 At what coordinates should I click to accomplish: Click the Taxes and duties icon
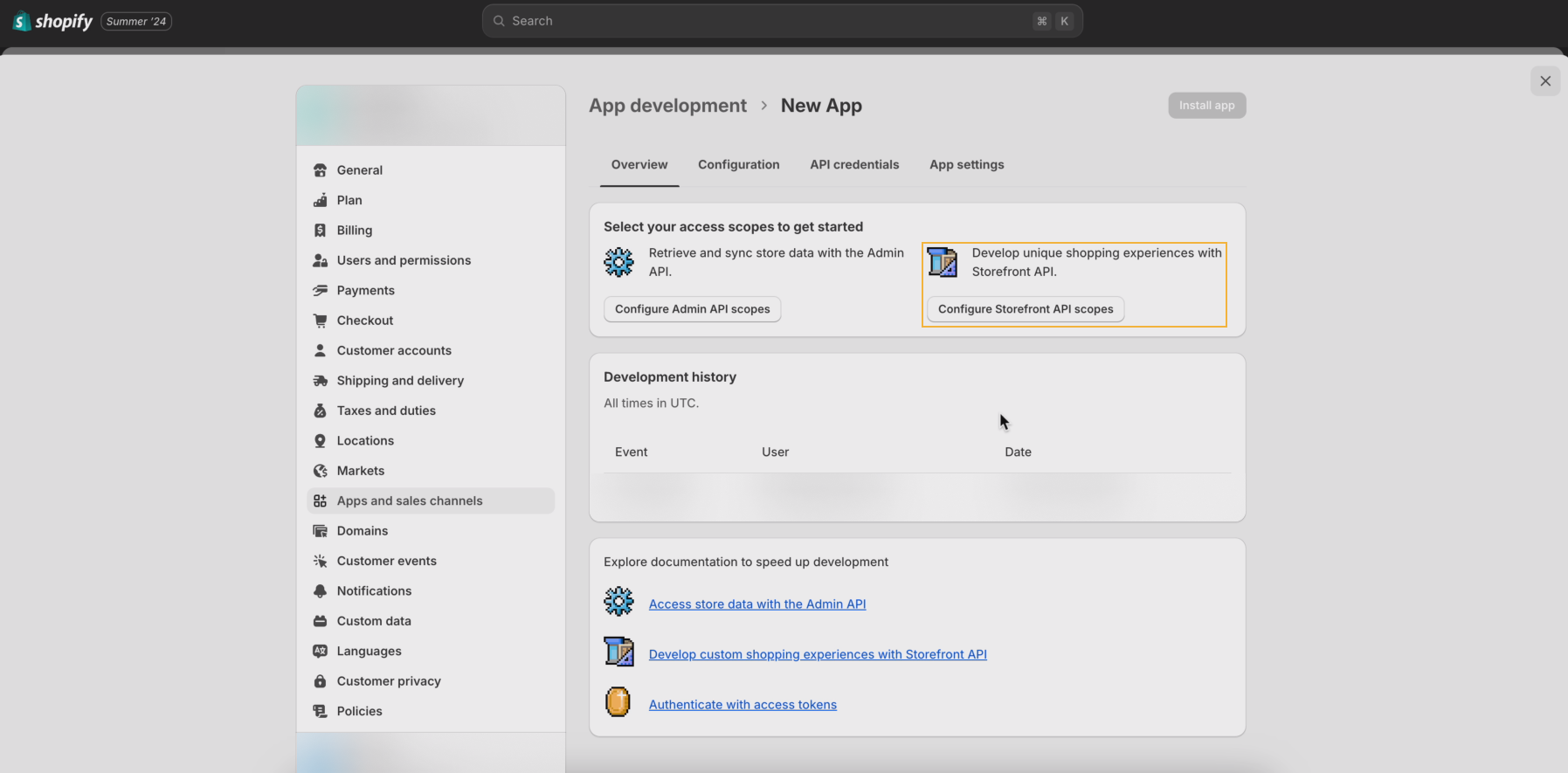click(320, 411)
